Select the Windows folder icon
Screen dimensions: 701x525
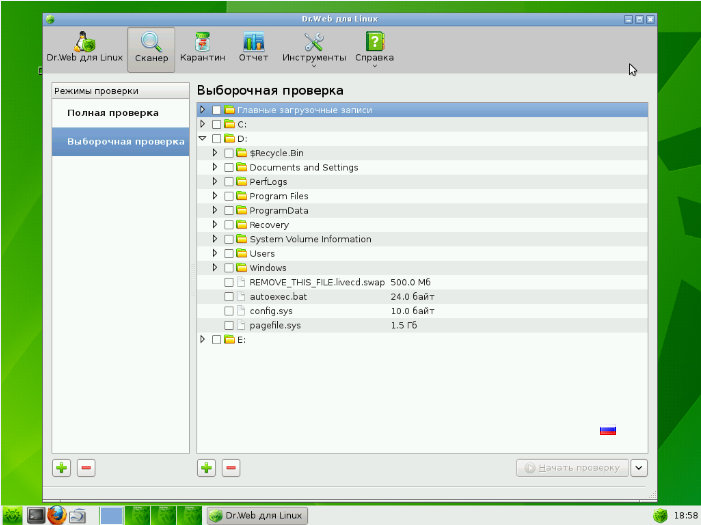241,268
